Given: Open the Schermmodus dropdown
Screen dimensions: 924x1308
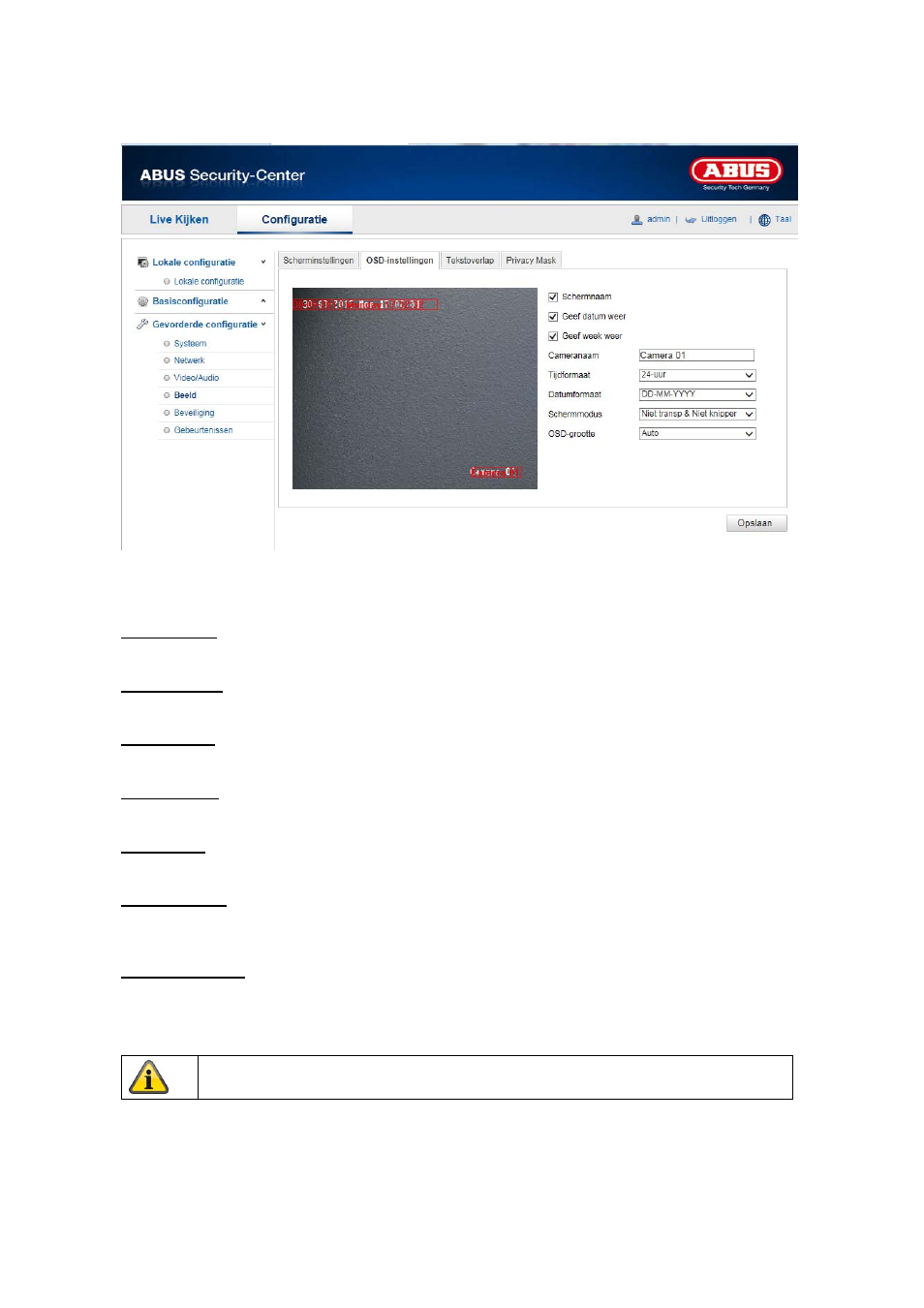Looking at the screenshot, I should 697,414.
